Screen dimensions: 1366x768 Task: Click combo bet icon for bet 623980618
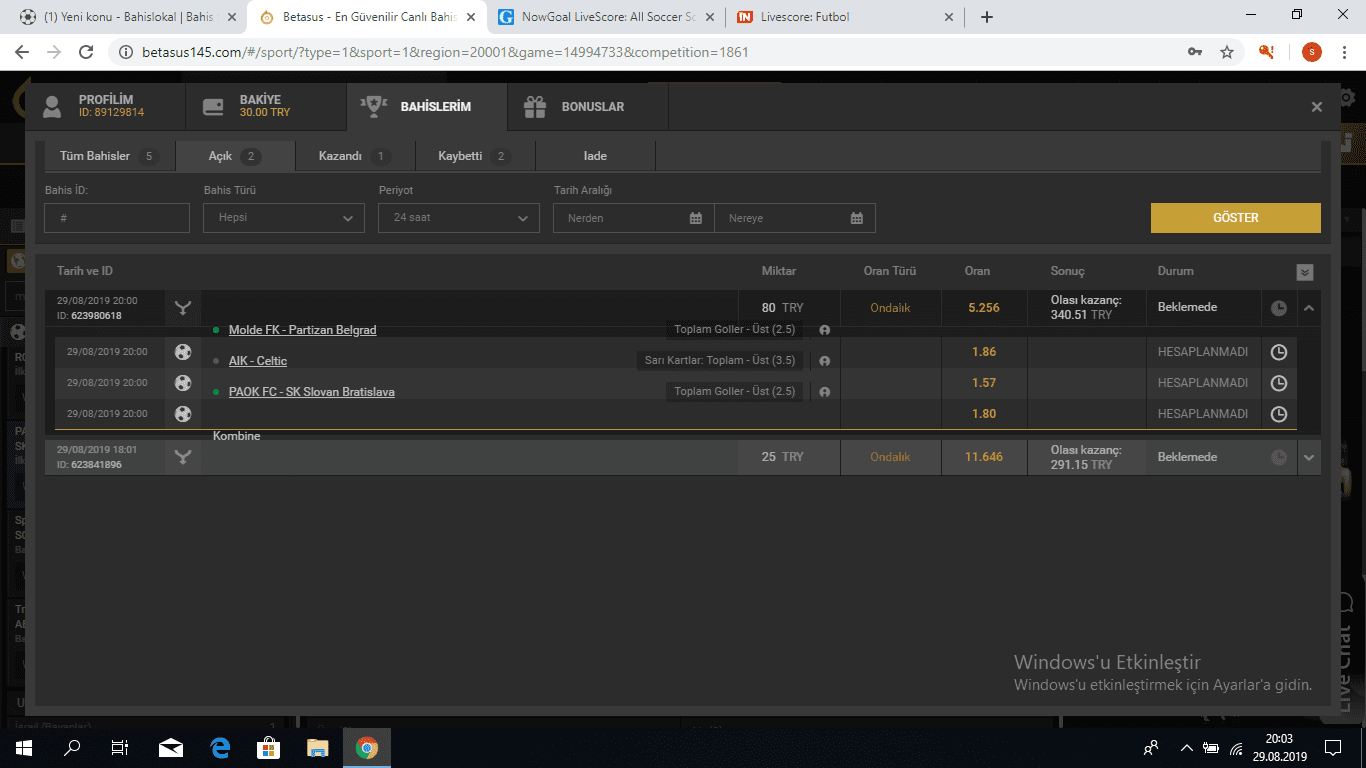tap(182, 308)
